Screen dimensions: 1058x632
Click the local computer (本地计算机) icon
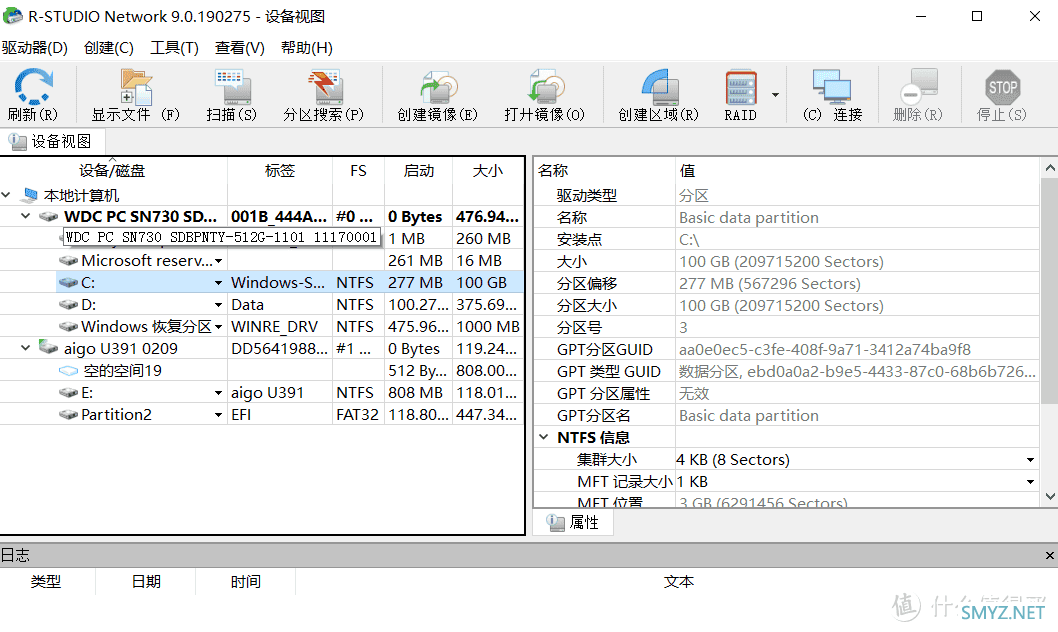pyautogui.click(x=30, y=196)
